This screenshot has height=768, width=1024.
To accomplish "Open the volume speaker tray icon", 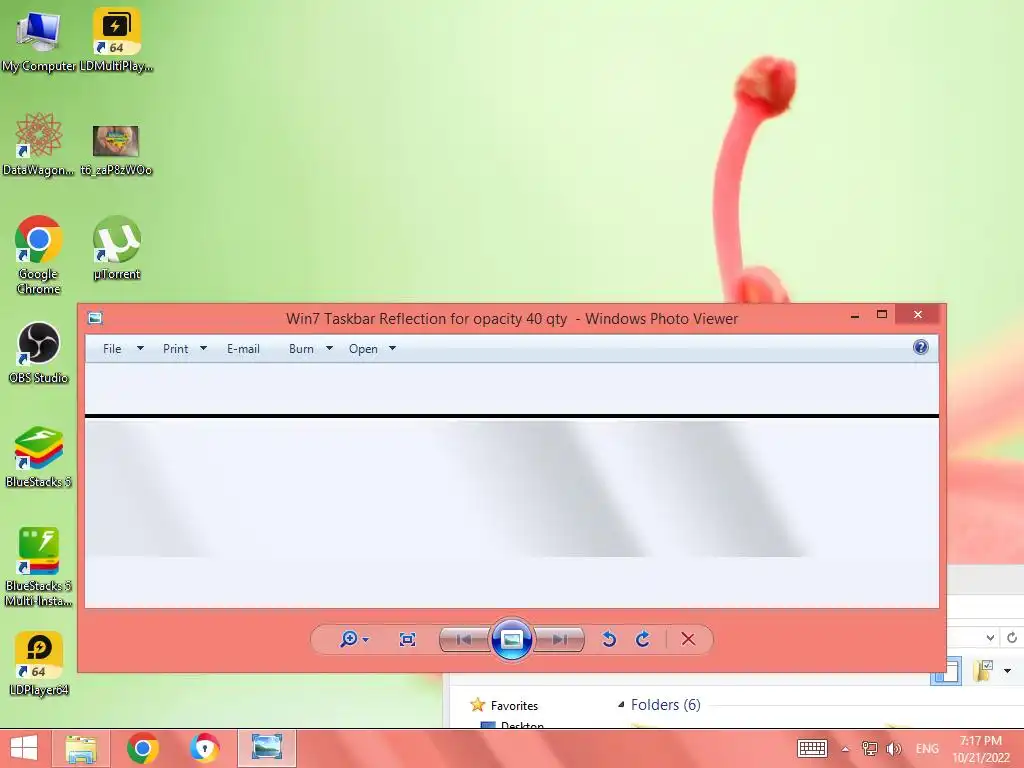I will click(893, 748).
